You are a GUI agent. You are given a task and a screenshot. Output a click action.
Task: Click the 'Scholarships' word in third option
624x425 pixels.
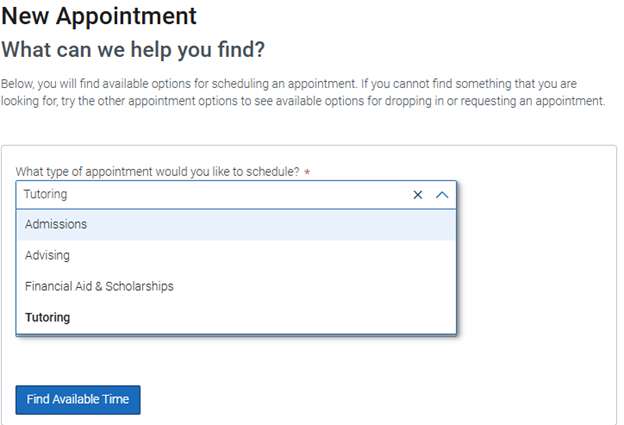(139, 287)
